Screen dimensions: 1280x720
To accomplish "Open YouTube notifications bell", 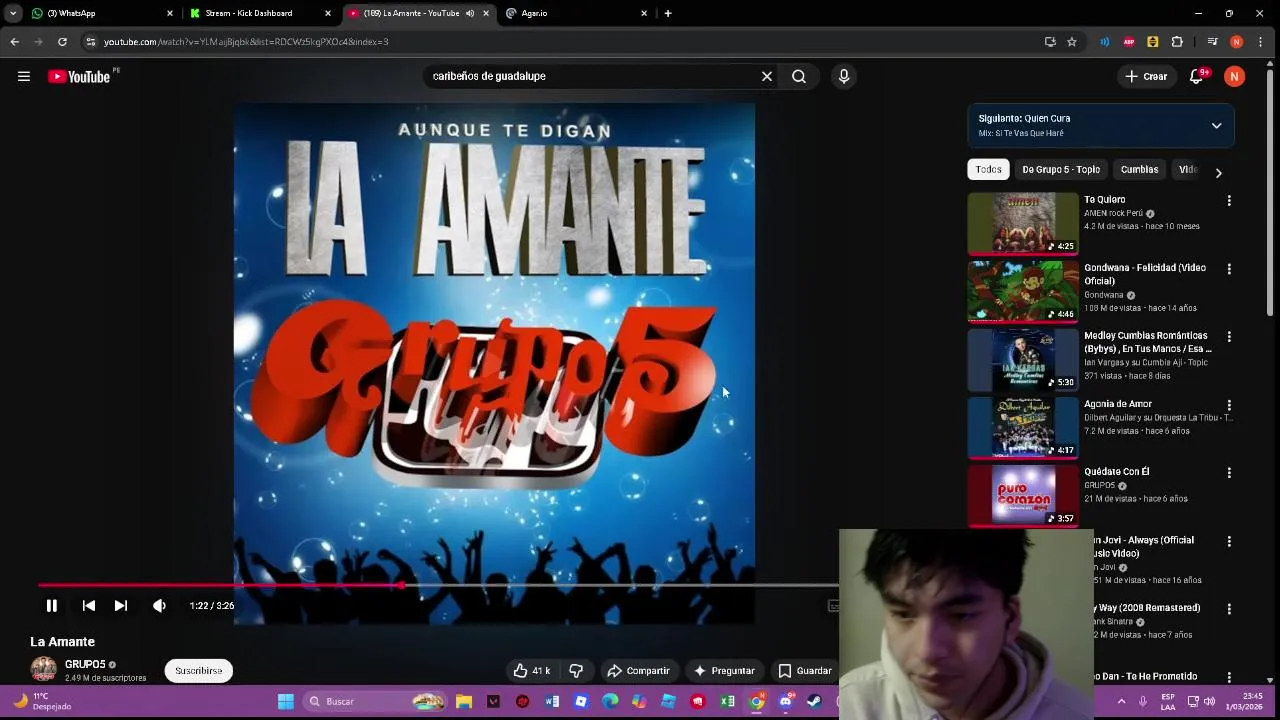I will click(1196, 76).
